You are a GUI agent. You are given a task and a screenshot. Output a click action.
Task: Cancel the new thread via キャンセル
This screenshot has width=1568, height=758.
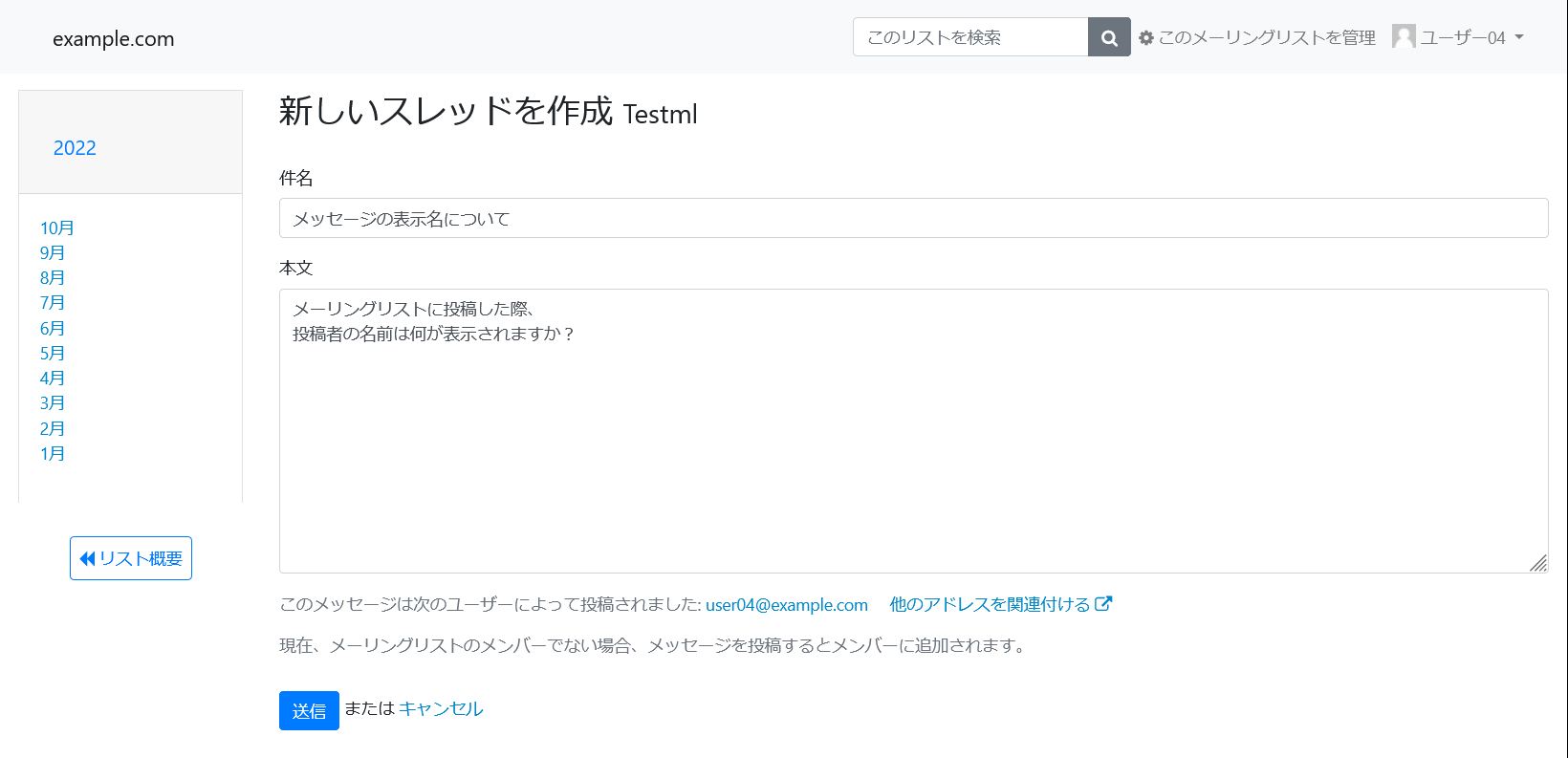(x=441, y=708)
